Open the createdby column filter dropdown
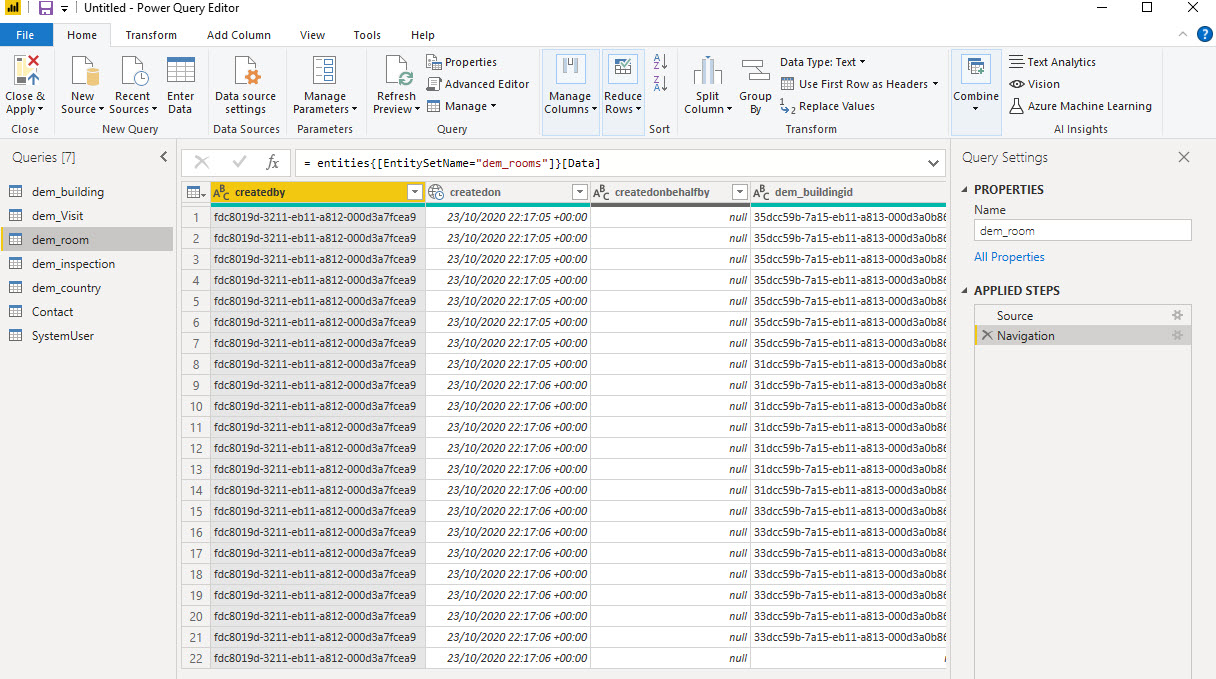Viewport: 1216px width, 679px height. click(x=415, y=192)
